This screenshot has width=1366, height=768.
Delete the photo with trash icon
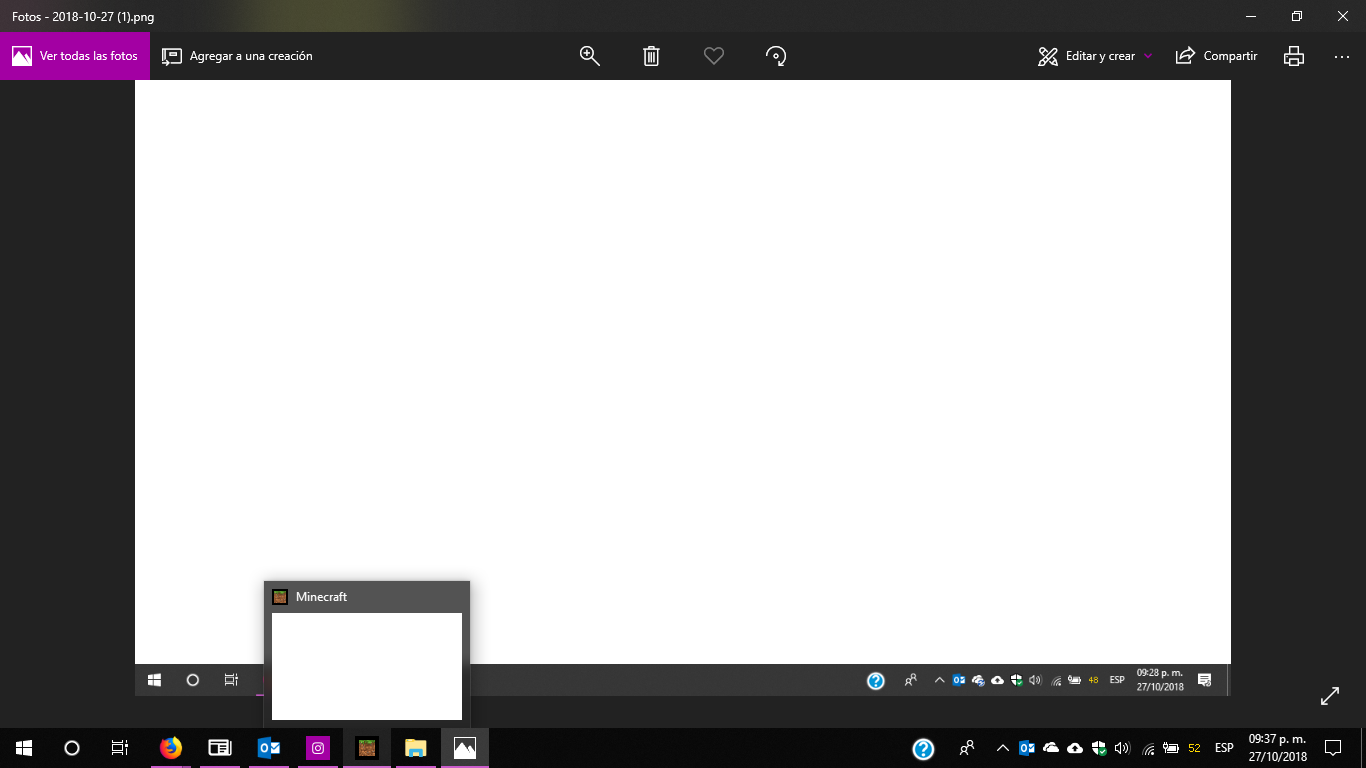coord(651,56)
